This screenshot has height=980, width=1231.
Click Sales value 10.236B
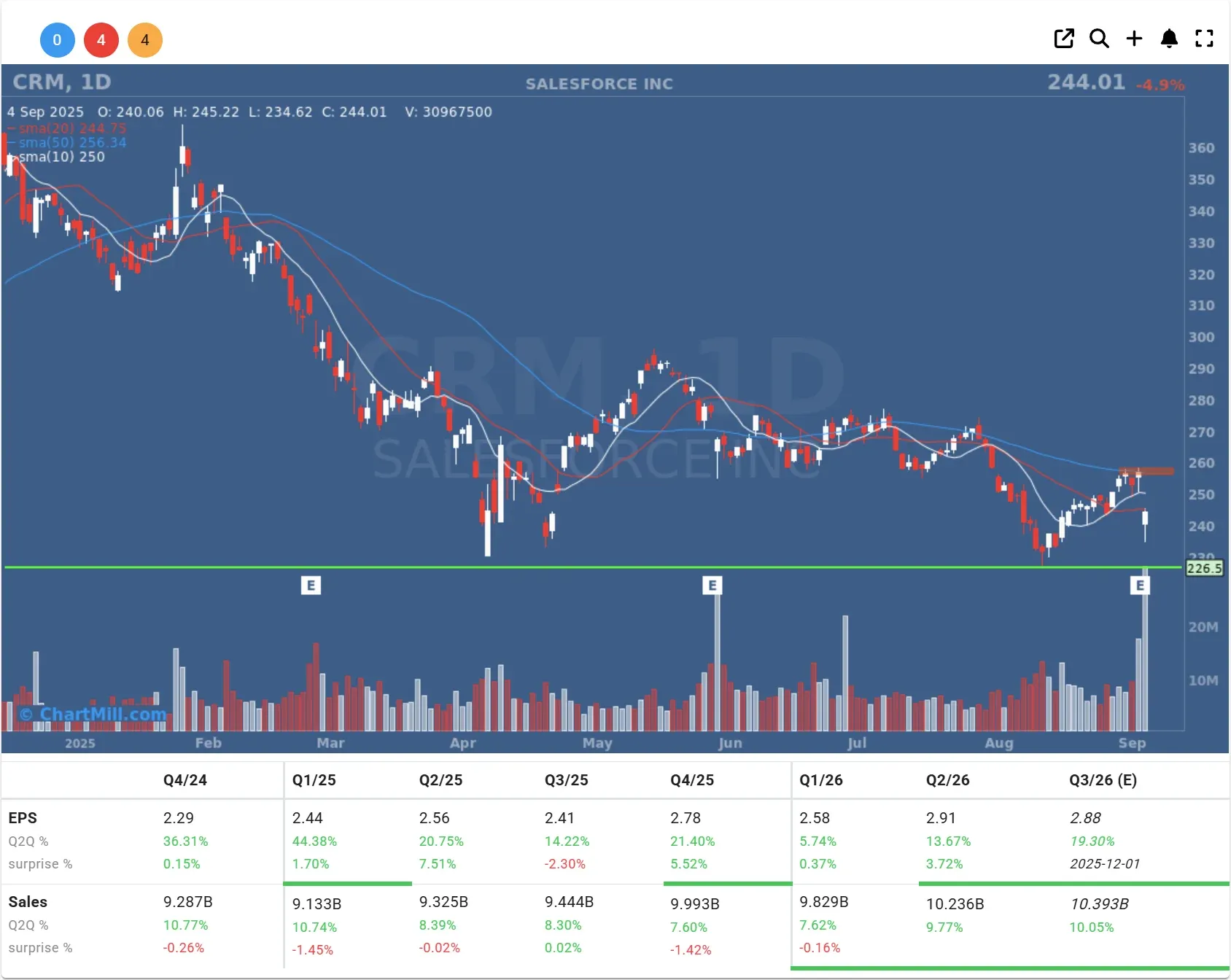click(955, 904)
